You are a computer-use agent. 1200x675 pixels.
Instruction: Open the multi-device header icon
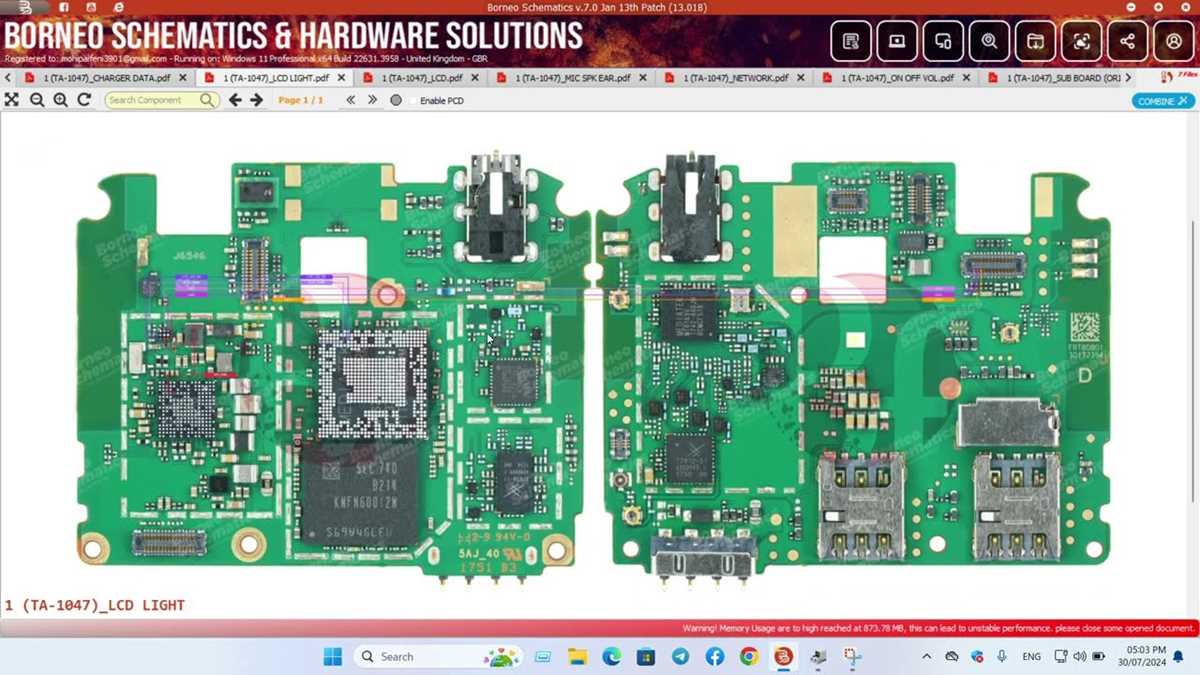point(943,42)
